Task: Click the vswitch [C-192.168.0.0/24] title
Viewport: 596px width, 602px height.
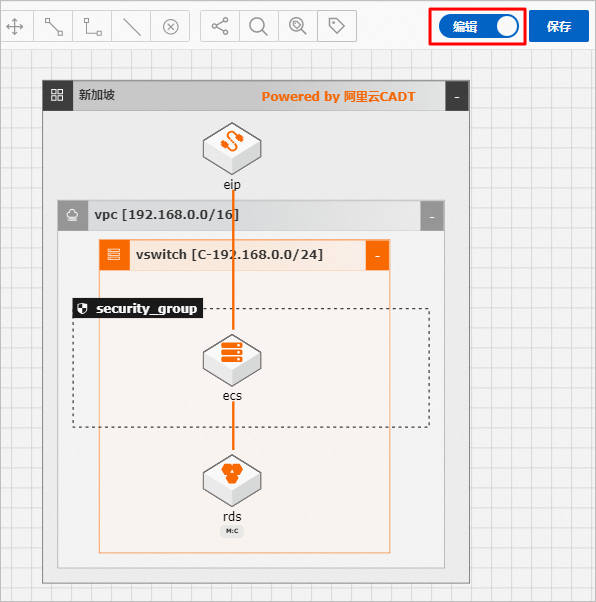Action: coord(229,255)
